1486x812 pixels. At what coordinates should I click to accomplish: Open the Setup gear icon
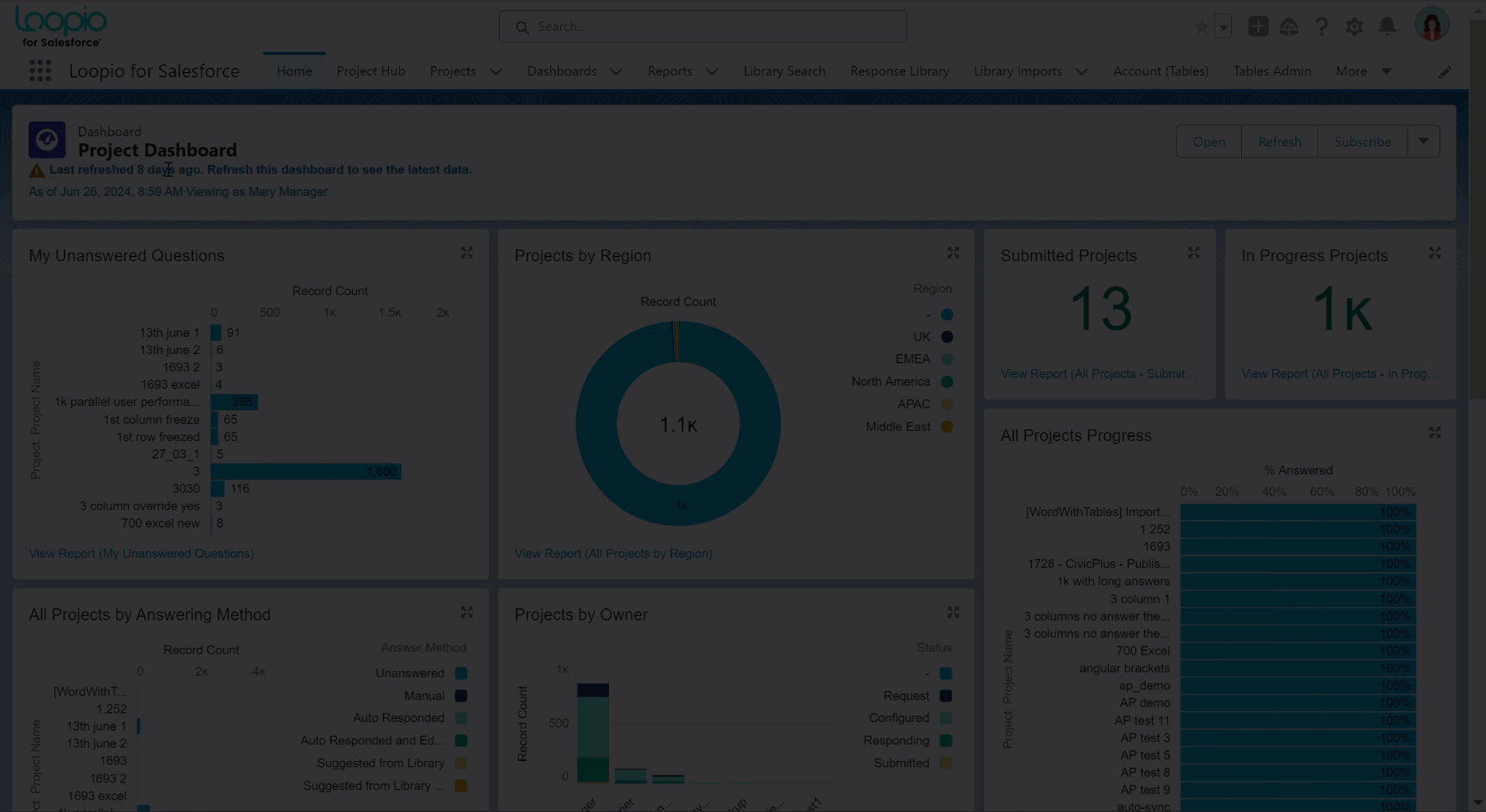pyautogui.click(x=1354, y=27)
